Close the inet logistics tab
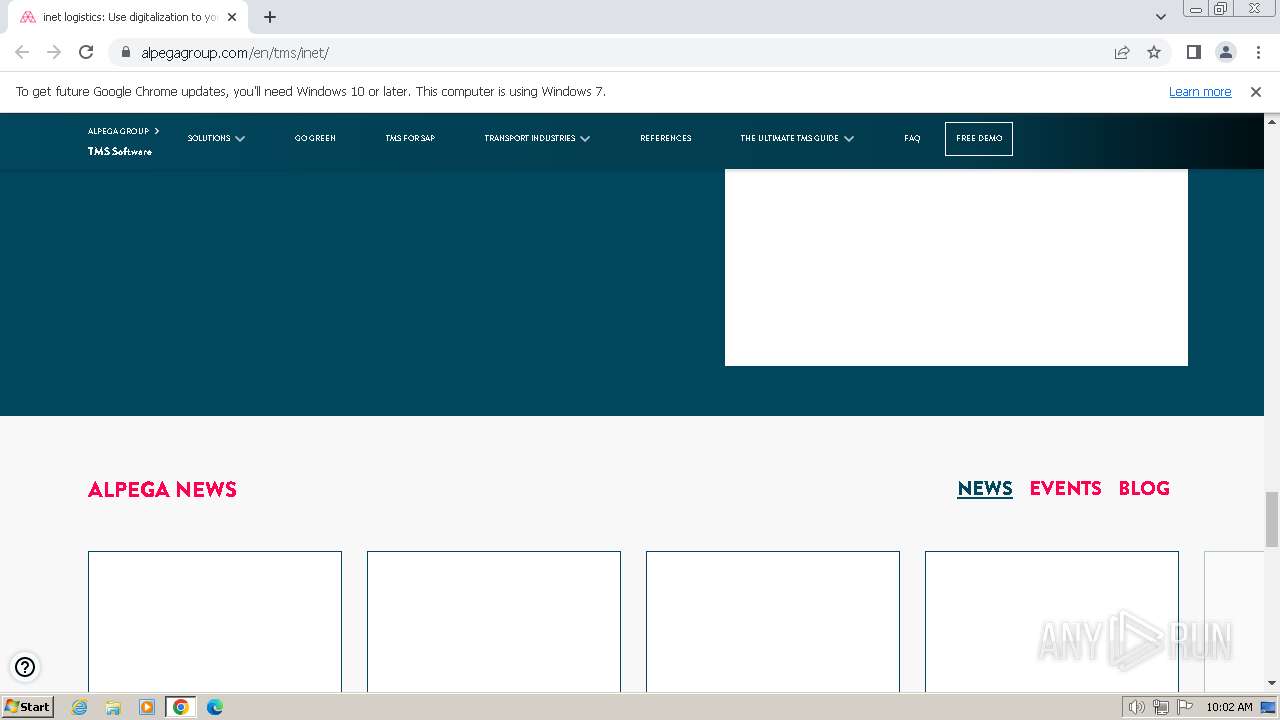 232,17
